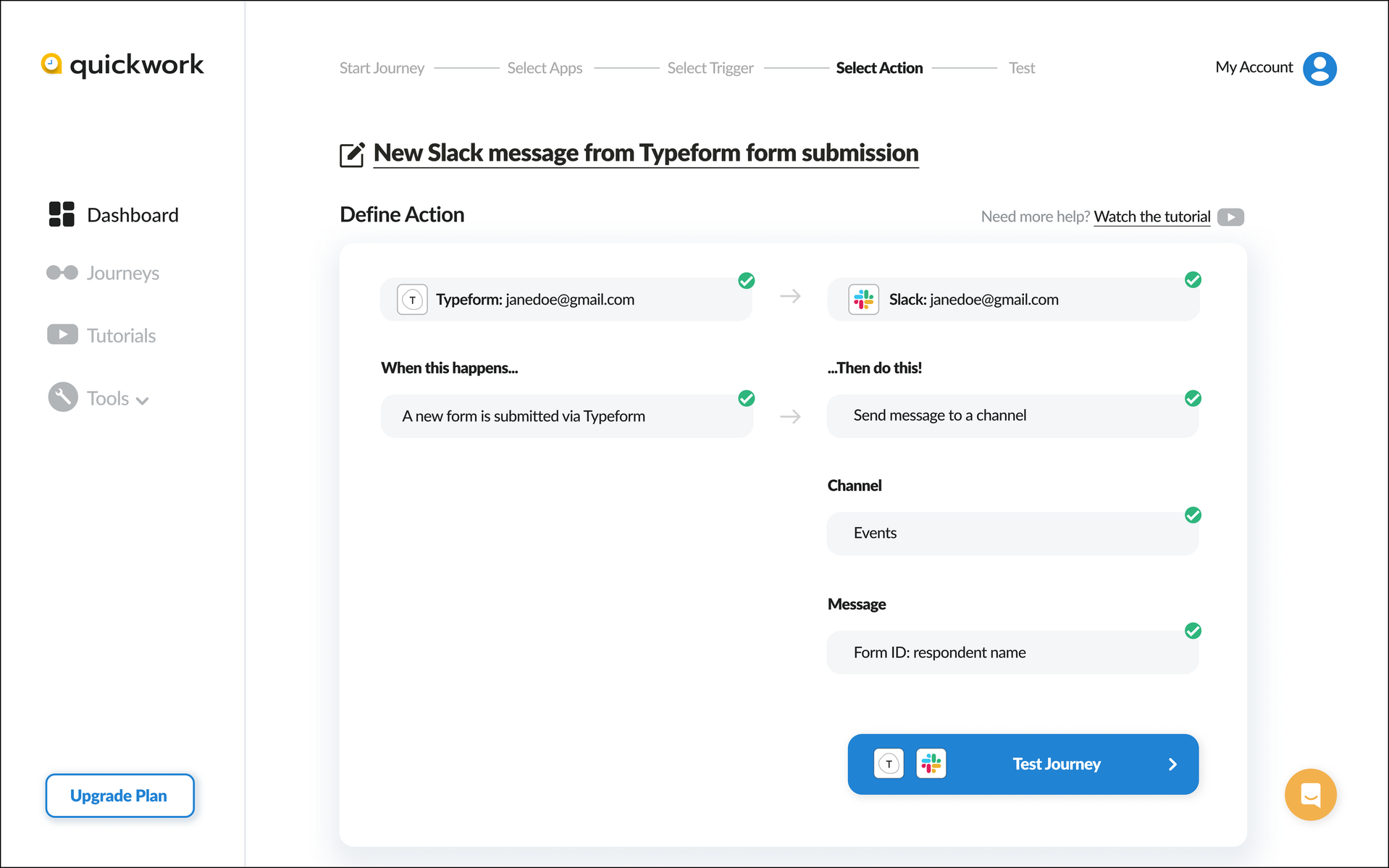1389x868 pixels.
Task: Click green checkmark on Slack connection
Action: point(1193,280)
